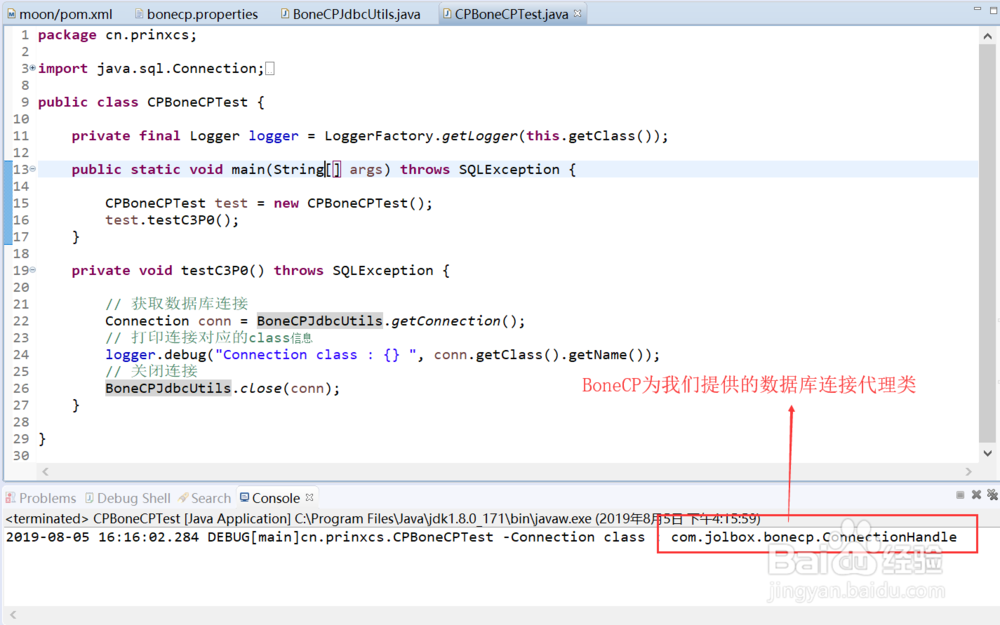Click 'LoggerFactory' on line 11
Screen dimensions: 1000x625
pos(378,136)
